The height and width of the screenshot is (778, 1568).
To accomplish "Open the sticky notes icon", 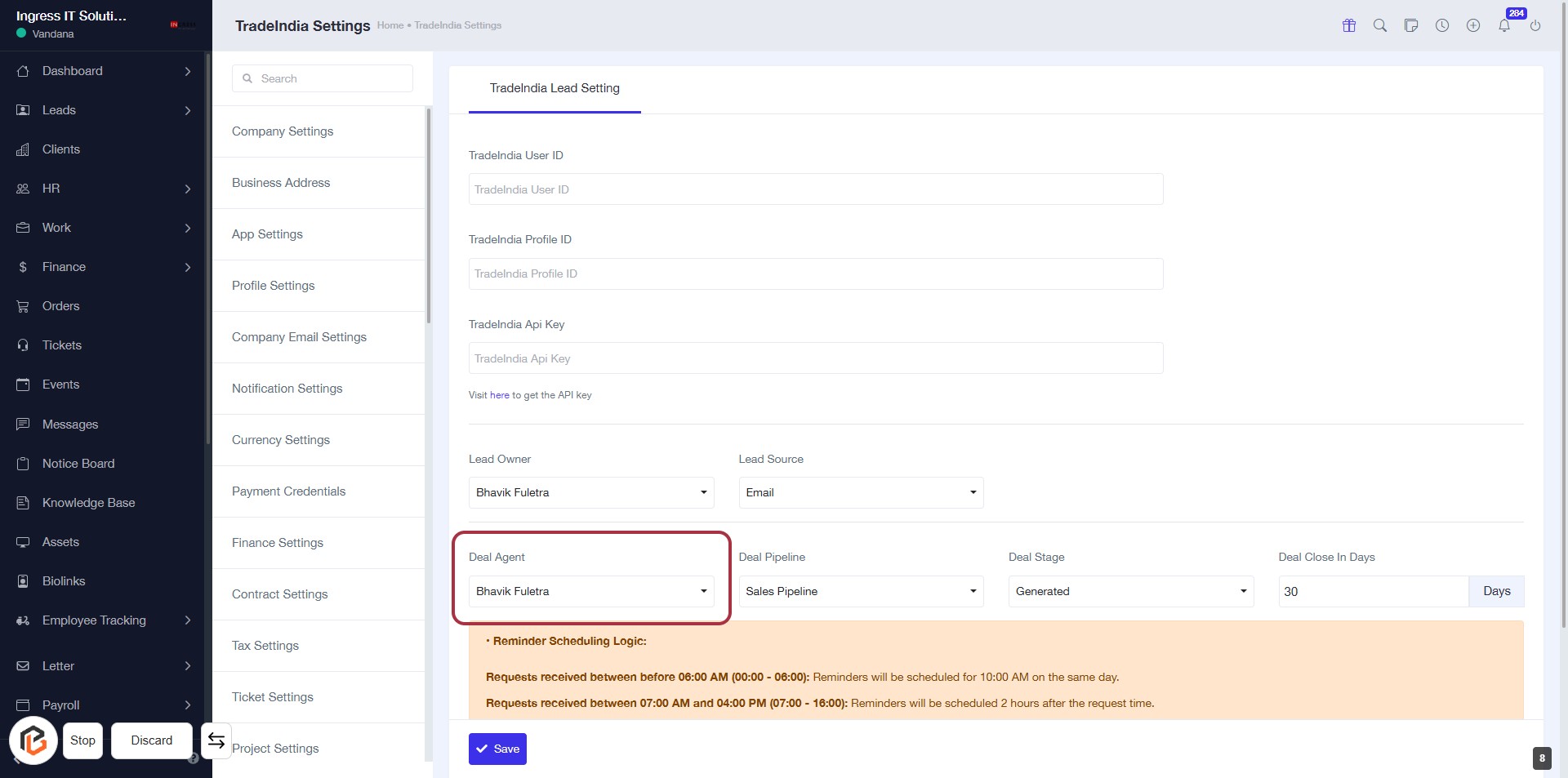I will [x=1410, y=25].
